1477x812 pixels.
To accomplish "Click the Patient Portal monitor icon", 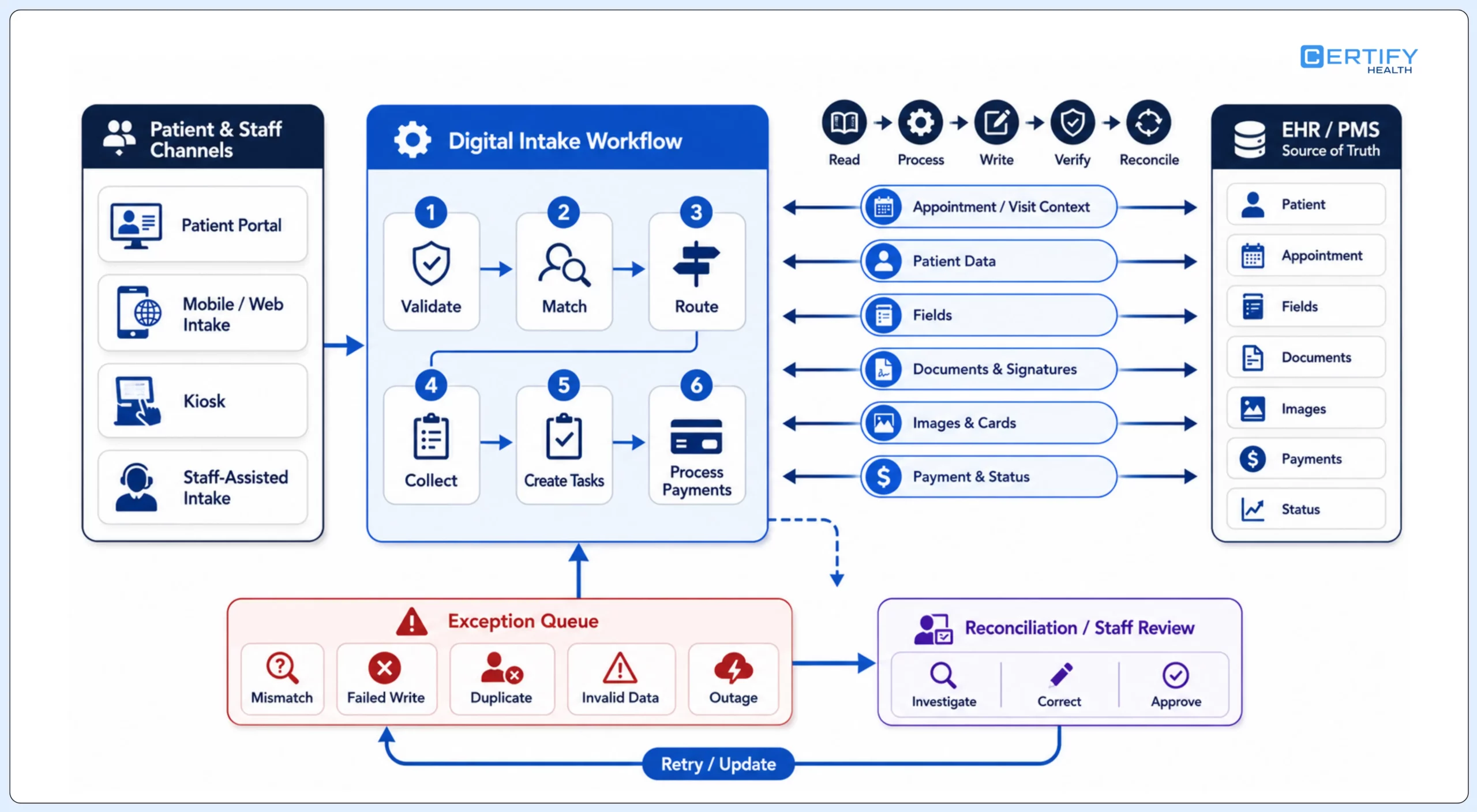I will (x=136, y=225).
